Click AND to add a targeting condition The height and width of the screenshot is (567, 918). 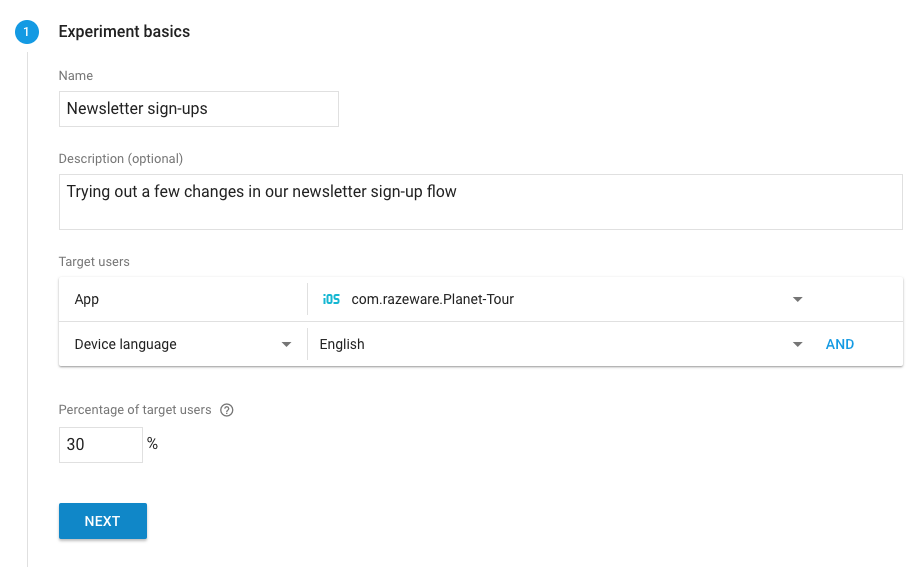[x=839, y=344]
